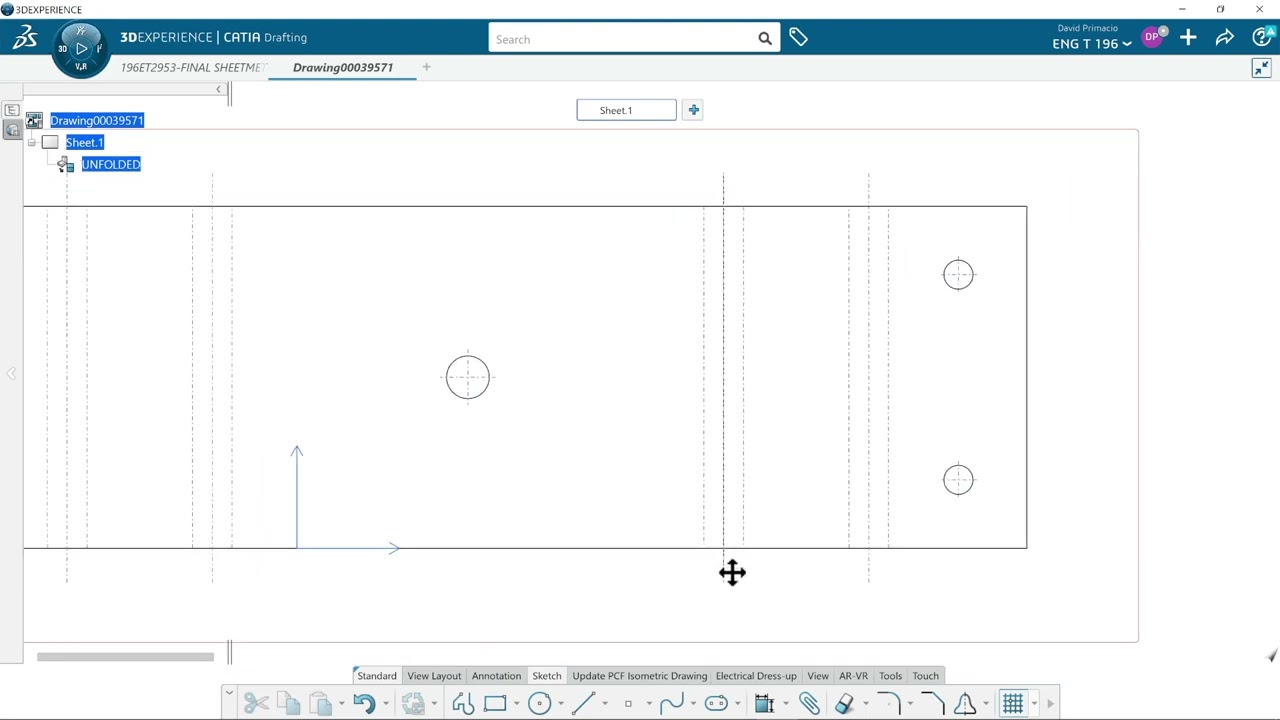Open the AR-VR tab
The height and width of the screenshot is (720, 1280).
pos(853,676)
